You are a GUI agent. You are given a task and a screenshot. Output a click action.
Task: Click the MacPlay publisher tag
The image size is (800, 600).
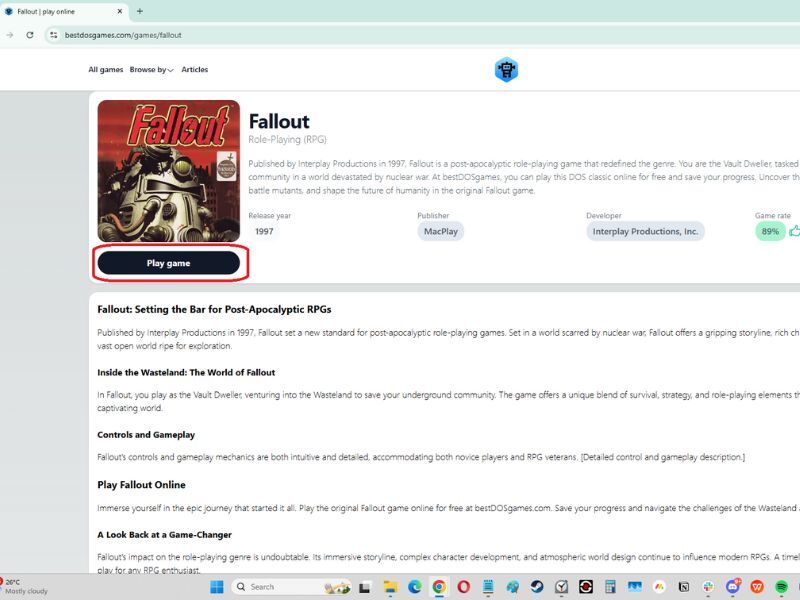click(440, 231)
